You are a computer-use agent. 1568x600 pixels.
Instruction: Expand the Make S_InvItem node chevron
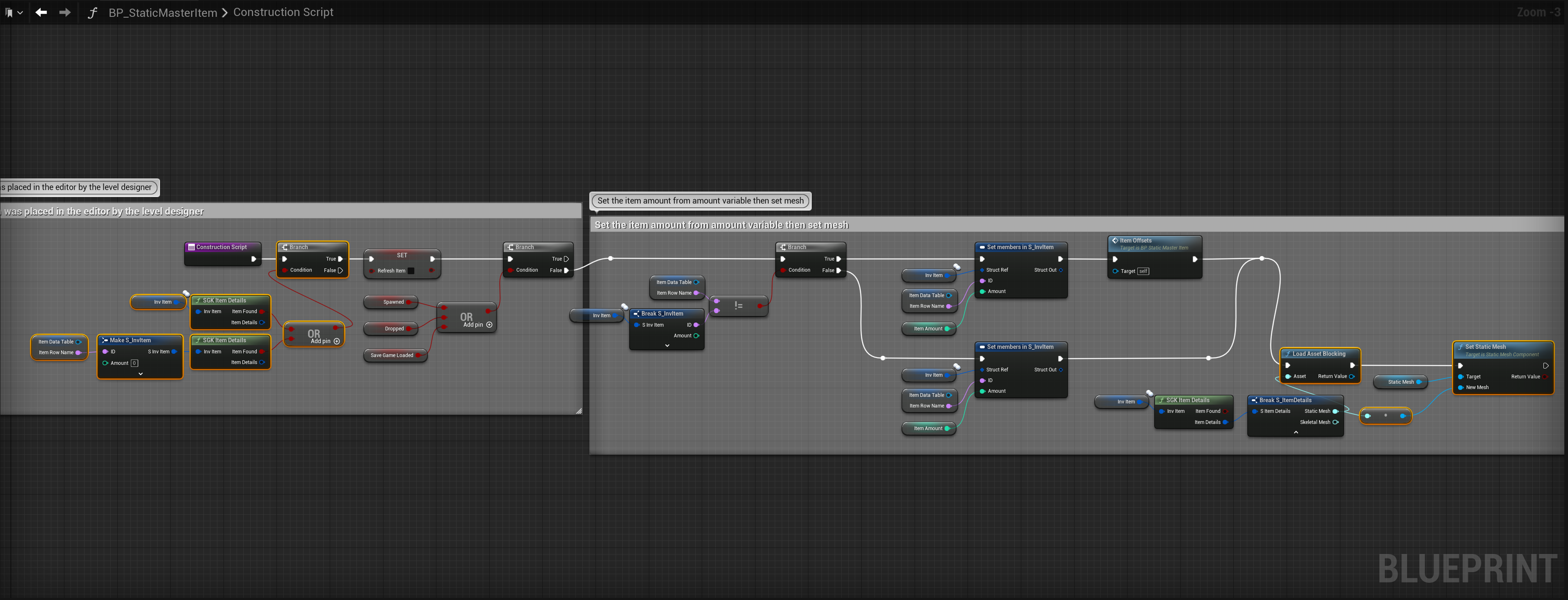[141, 374]
